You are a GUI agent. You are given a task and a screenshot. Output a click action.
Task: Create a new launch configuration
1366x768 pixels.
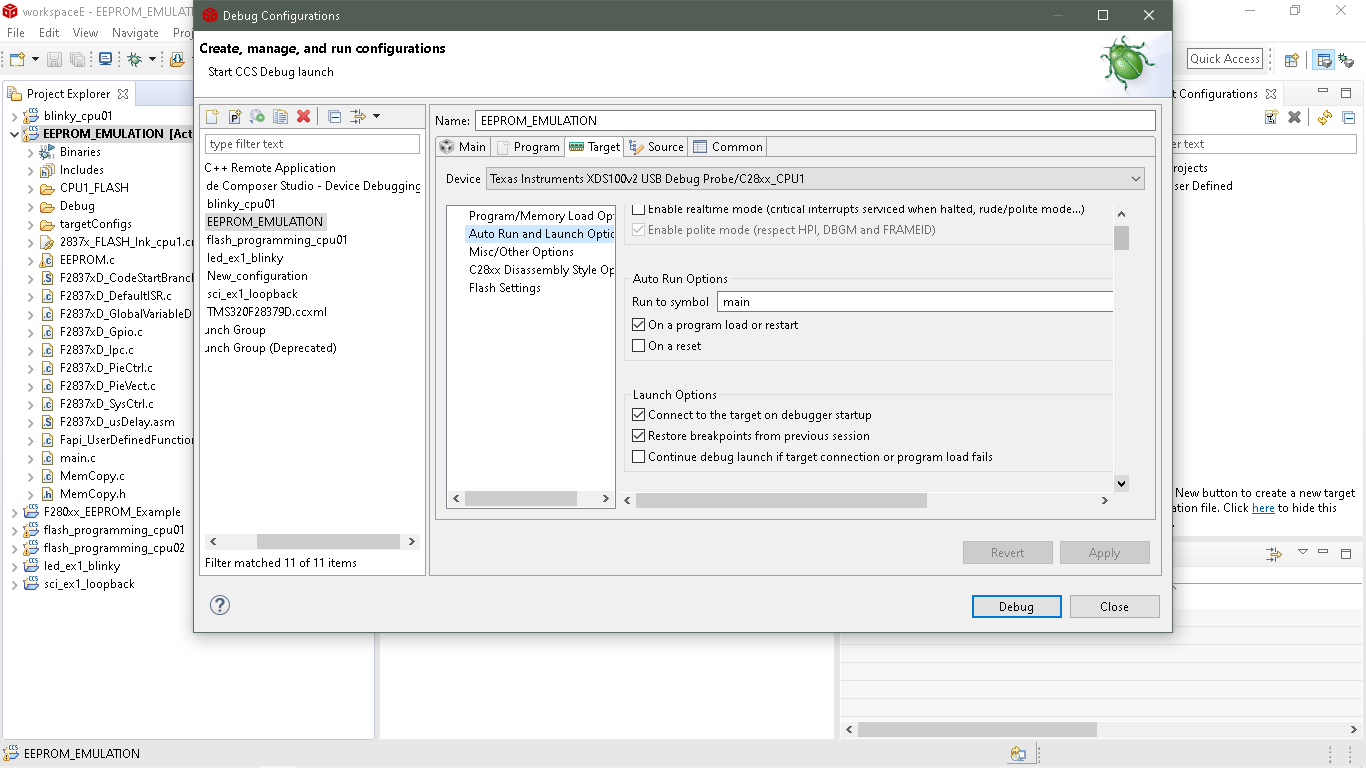pyautogui.click(x=211, y=116)
